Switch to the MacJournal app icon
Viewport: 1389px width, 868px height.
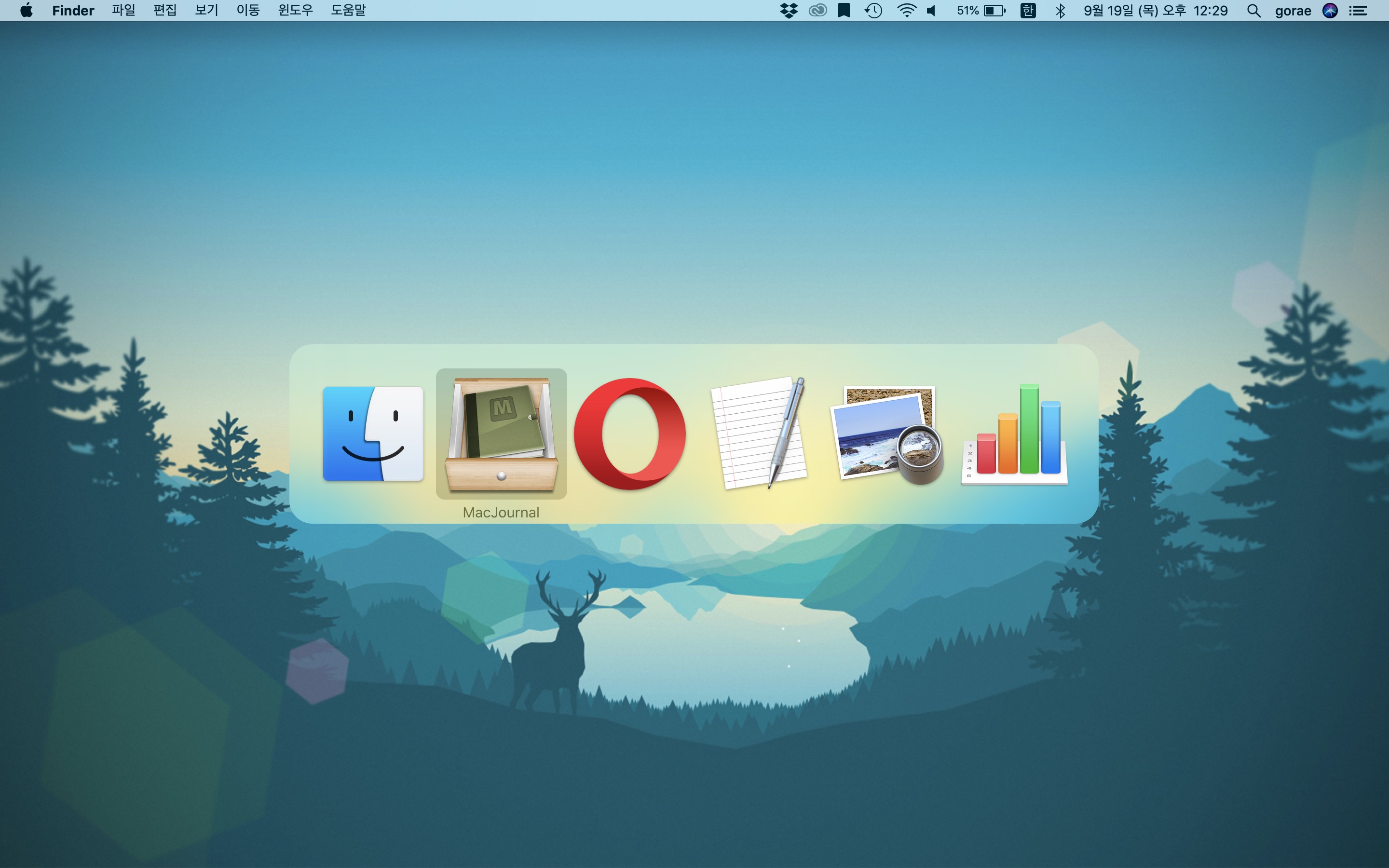501,434
